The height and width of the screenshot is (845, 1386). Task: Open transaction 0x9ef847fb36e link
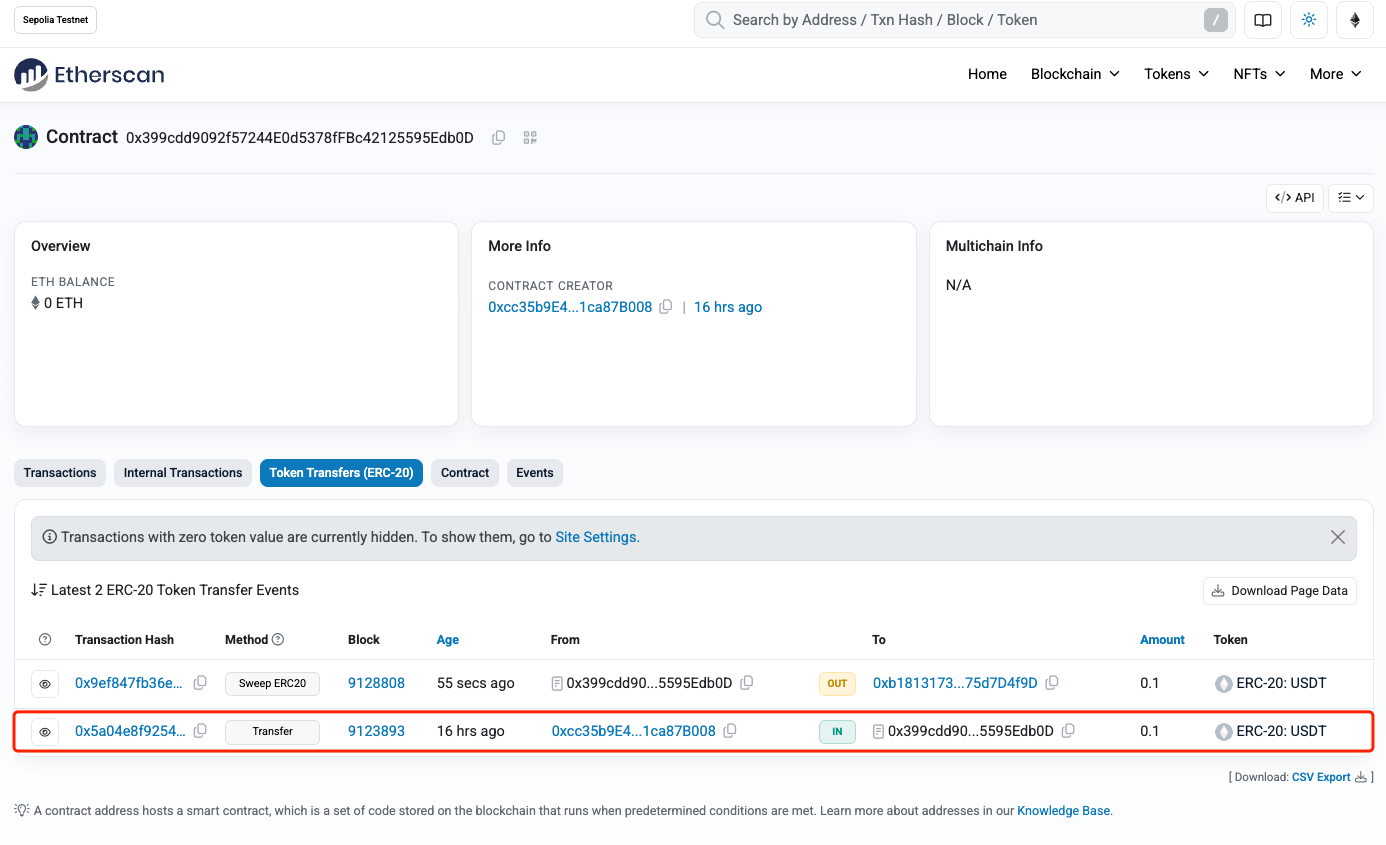pos(129,683)
